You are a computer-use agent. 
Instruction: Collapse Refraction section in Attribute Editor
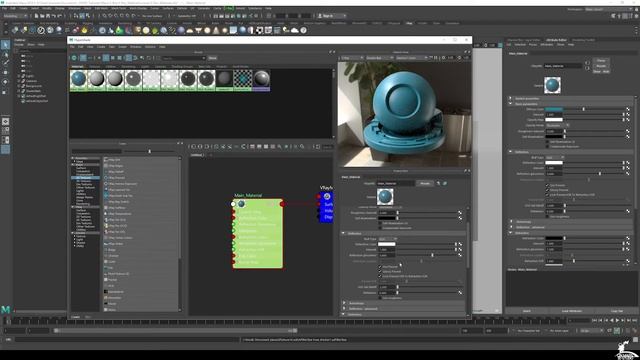point(511,233)
